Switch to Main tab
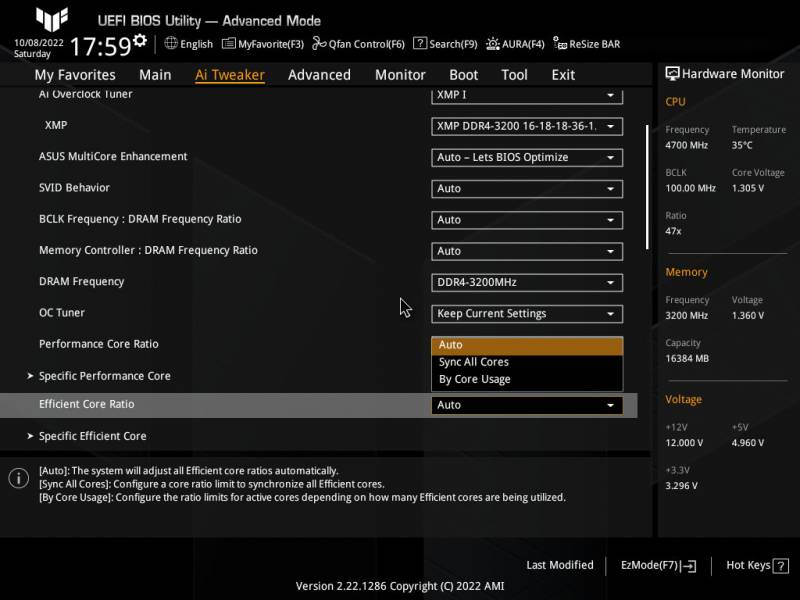The image size is (800, 600). point(155,75)
